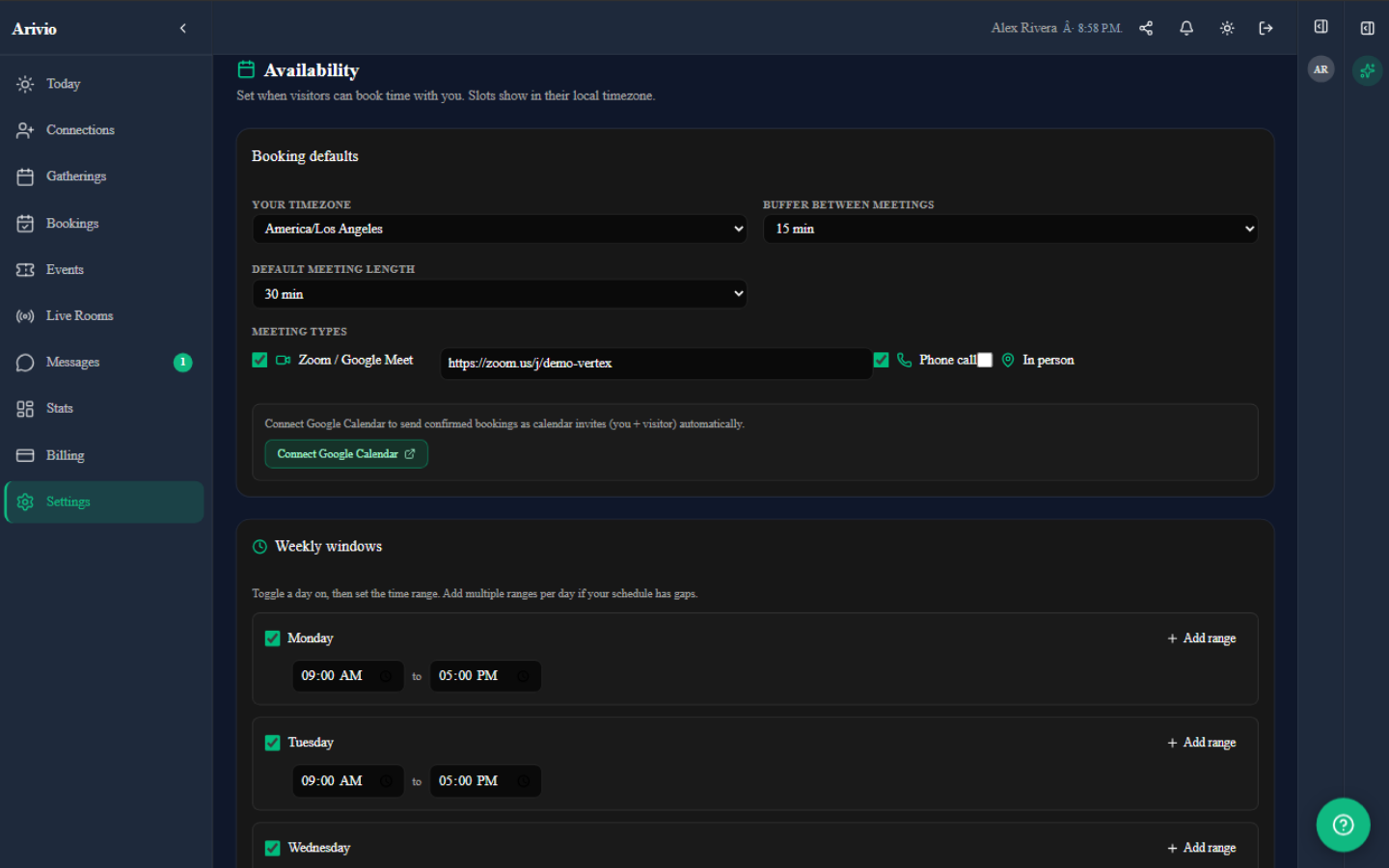
Task: Edit Tuesday end time 05:00 PM
Action: [485, 781]
